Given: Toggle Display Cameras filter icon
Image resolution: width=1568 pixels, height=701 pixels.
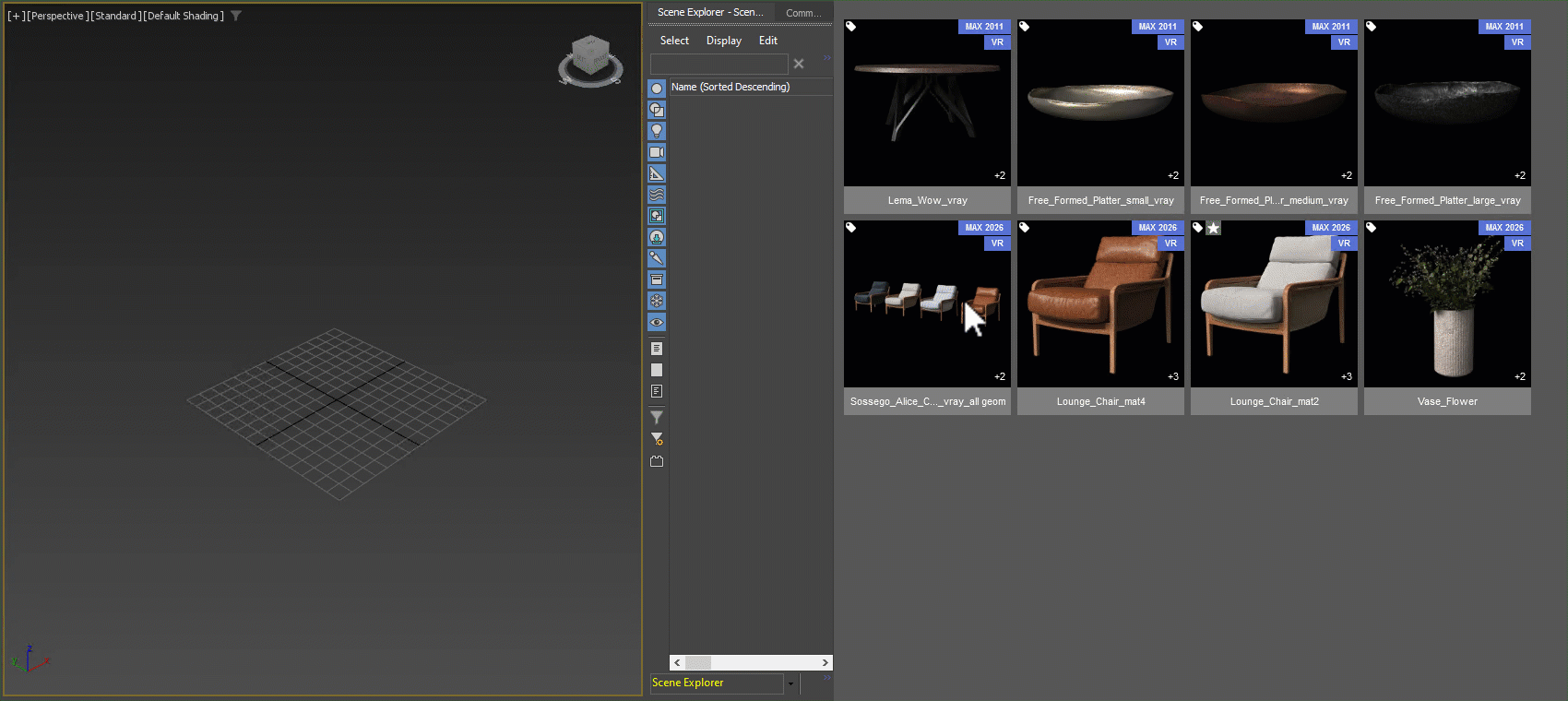Looking at the screenshot, I should click(x=657, y=152).
